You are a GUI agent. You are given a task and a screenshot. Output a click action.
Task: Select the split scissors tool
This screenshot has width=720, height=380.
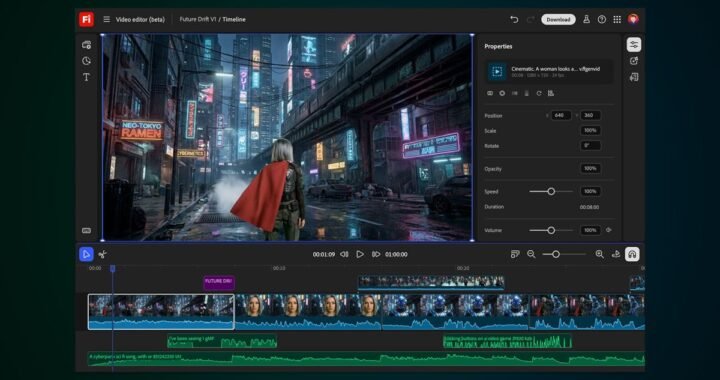click(102, 254)
